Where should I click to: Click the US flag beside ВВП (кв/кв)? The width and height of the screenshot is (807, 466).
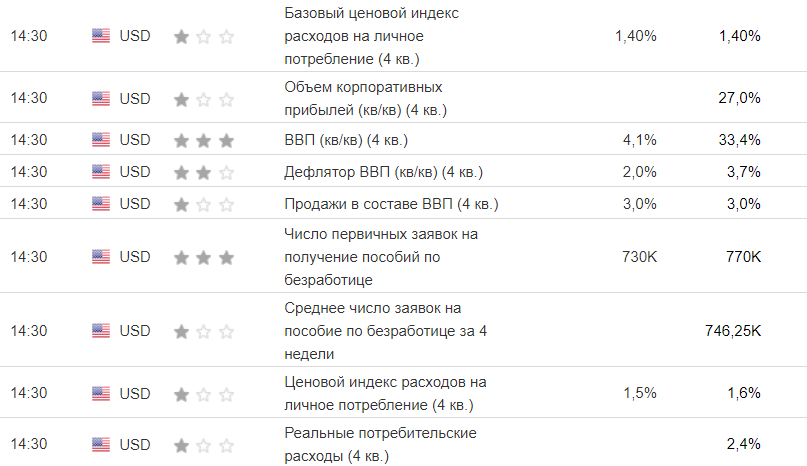tap(101, 140)
